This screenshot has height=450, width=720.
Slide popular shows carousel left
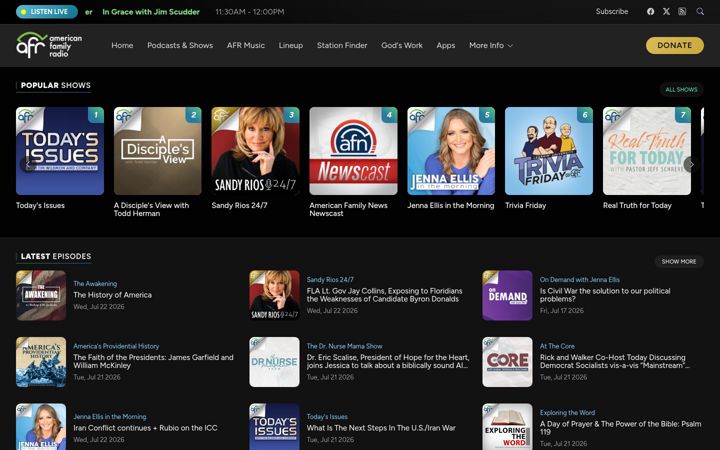coord(28,164)
